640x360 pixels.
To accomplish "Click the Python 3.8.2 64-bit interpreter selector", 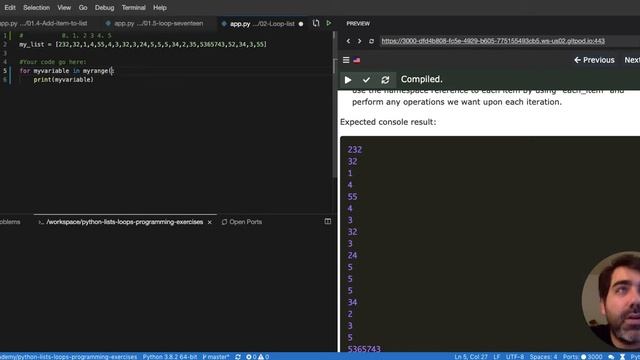I will tap(170, 357).
